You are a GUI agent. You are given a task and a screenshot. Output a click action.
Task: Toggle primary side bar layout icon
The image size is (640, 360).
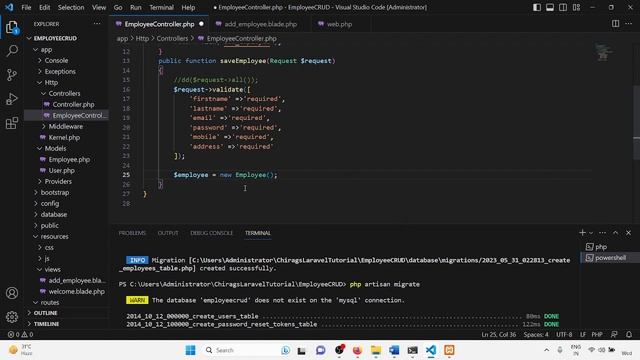click(537, 7)
